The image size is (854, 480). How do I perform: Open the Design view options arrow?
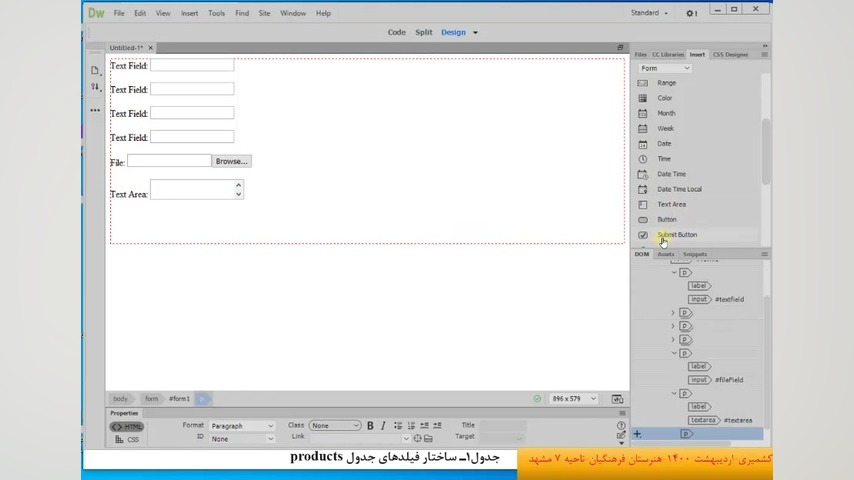[475, 33]
